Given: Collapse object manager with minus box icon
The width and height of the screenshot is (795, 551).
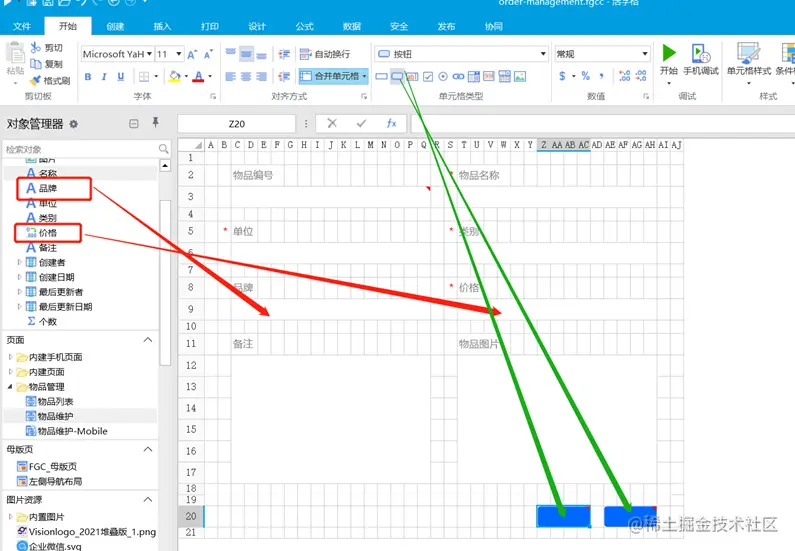Looking at the screenshot, I should (x=134, y=124).
